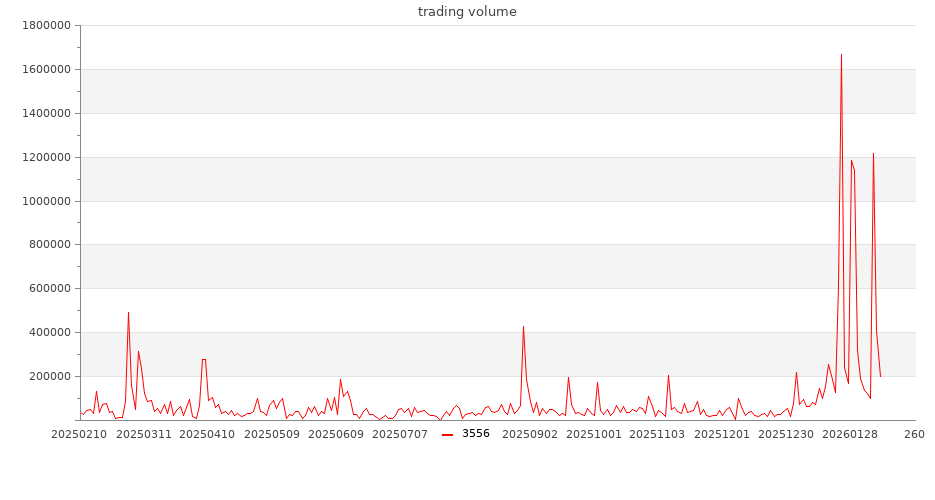Select the 20251001 x-axis date label
Image resolution: width=935 pixels, height=500 pixels.
click(x=594, y=434)
